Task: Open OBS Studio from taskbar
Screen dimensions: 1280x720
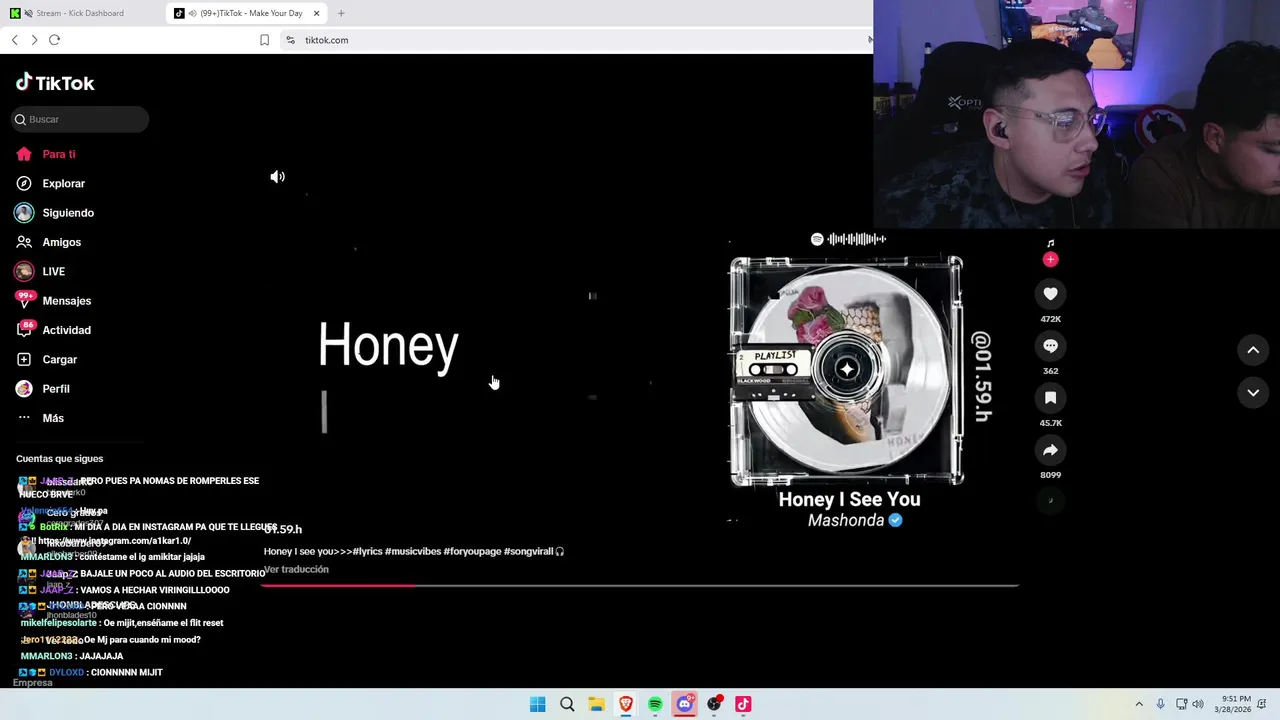Action: [714, 704]
